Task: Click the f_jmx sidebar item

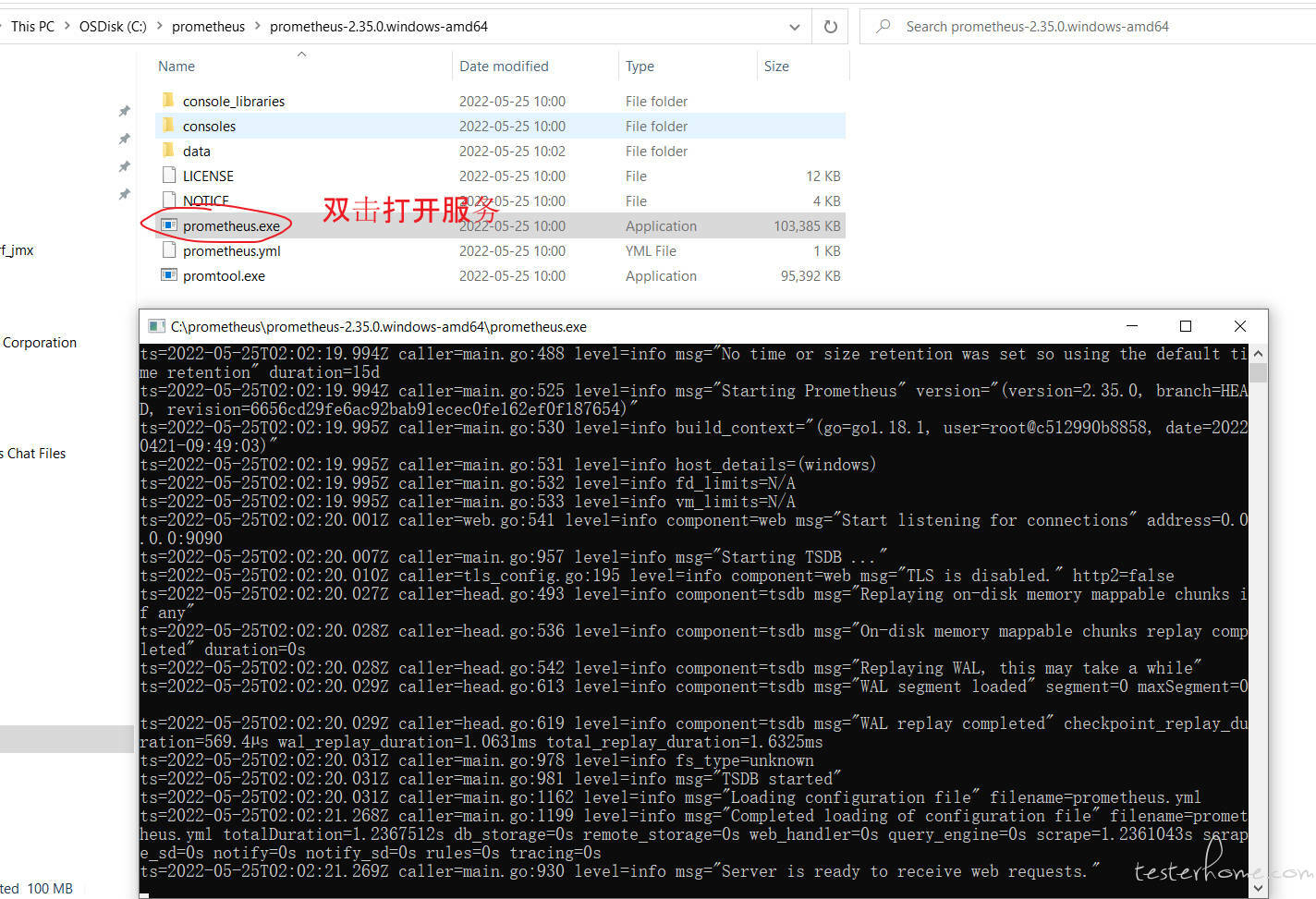Action: coord(17,249)
